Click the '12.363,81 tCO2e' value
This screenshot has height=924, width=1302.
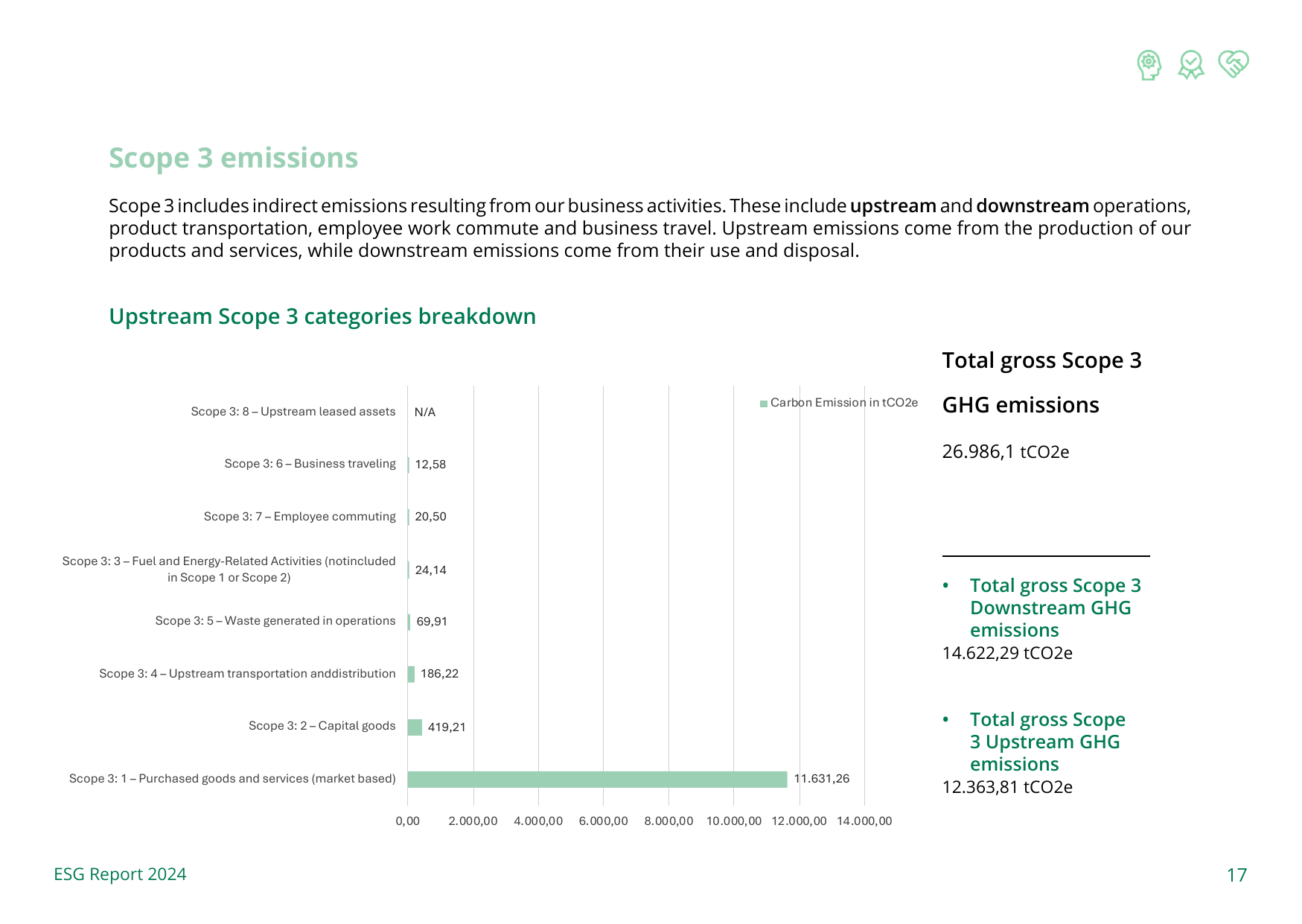click(x=1007, y=787)
